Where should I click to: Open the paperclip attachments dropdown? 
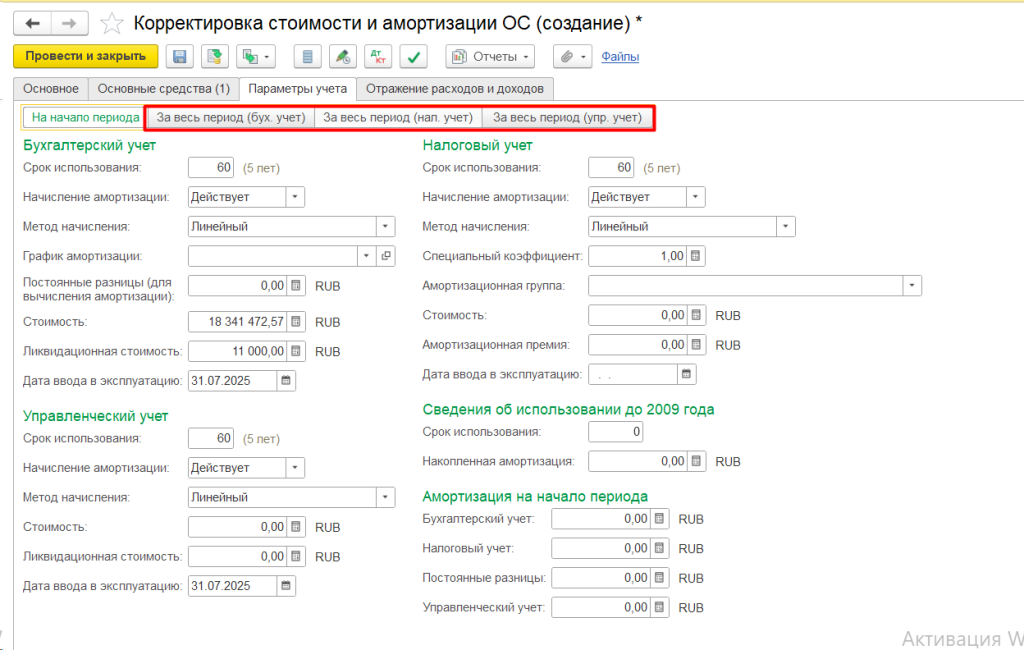[x=573, y=57]
